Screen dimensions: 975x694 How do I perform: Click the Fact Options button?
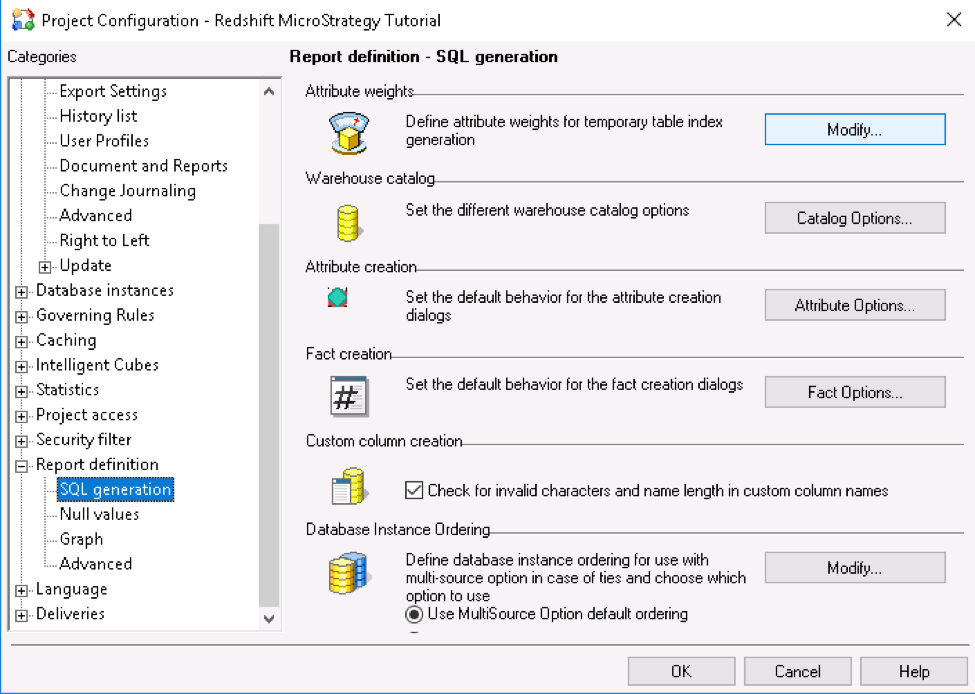pos(854,392)
